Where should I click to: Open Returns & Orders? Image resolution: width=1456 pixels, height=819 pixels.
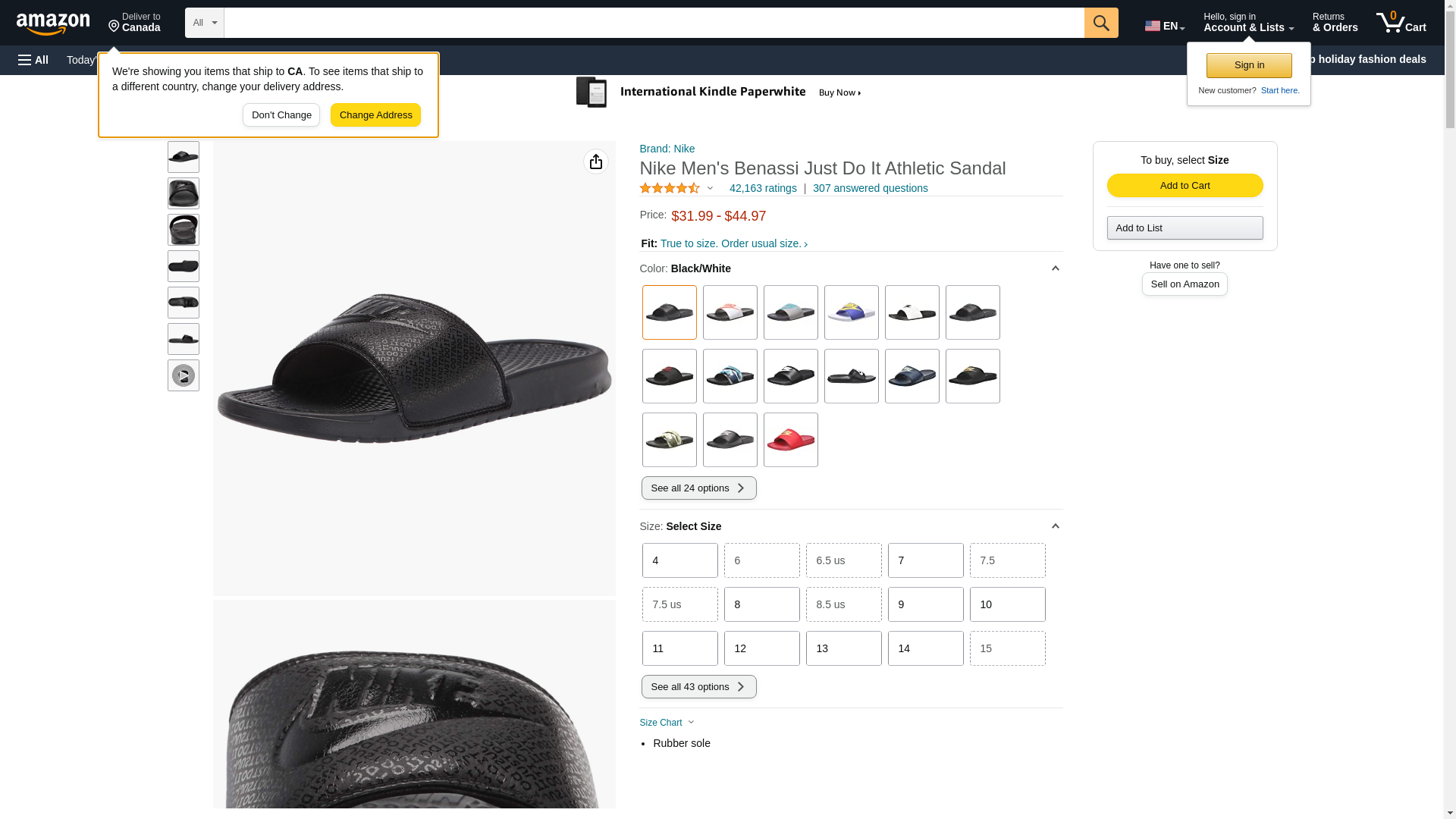(x=1335, y=23)
